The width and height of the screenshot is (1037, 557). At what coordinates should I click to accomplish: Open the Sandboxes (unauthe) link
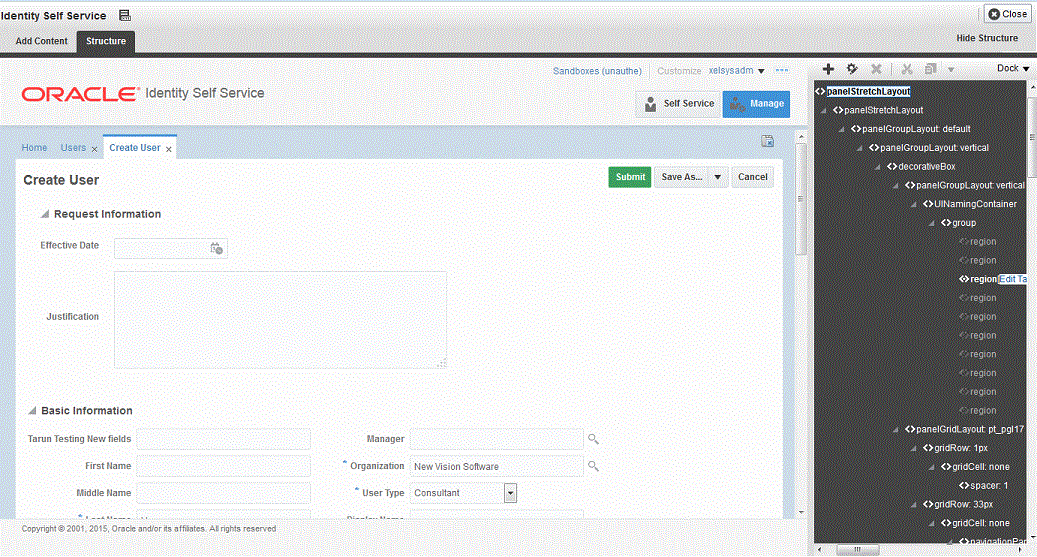pos(597,71)
